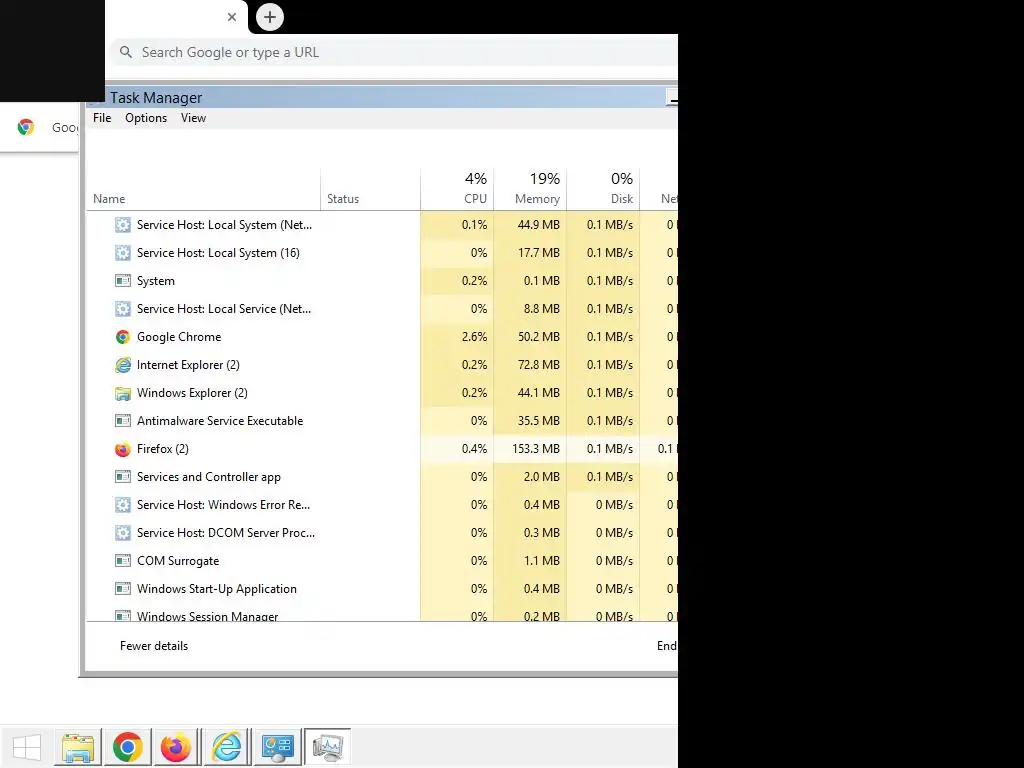
Task: Sort processes by Status column
Action: click(x=370, y=189)
